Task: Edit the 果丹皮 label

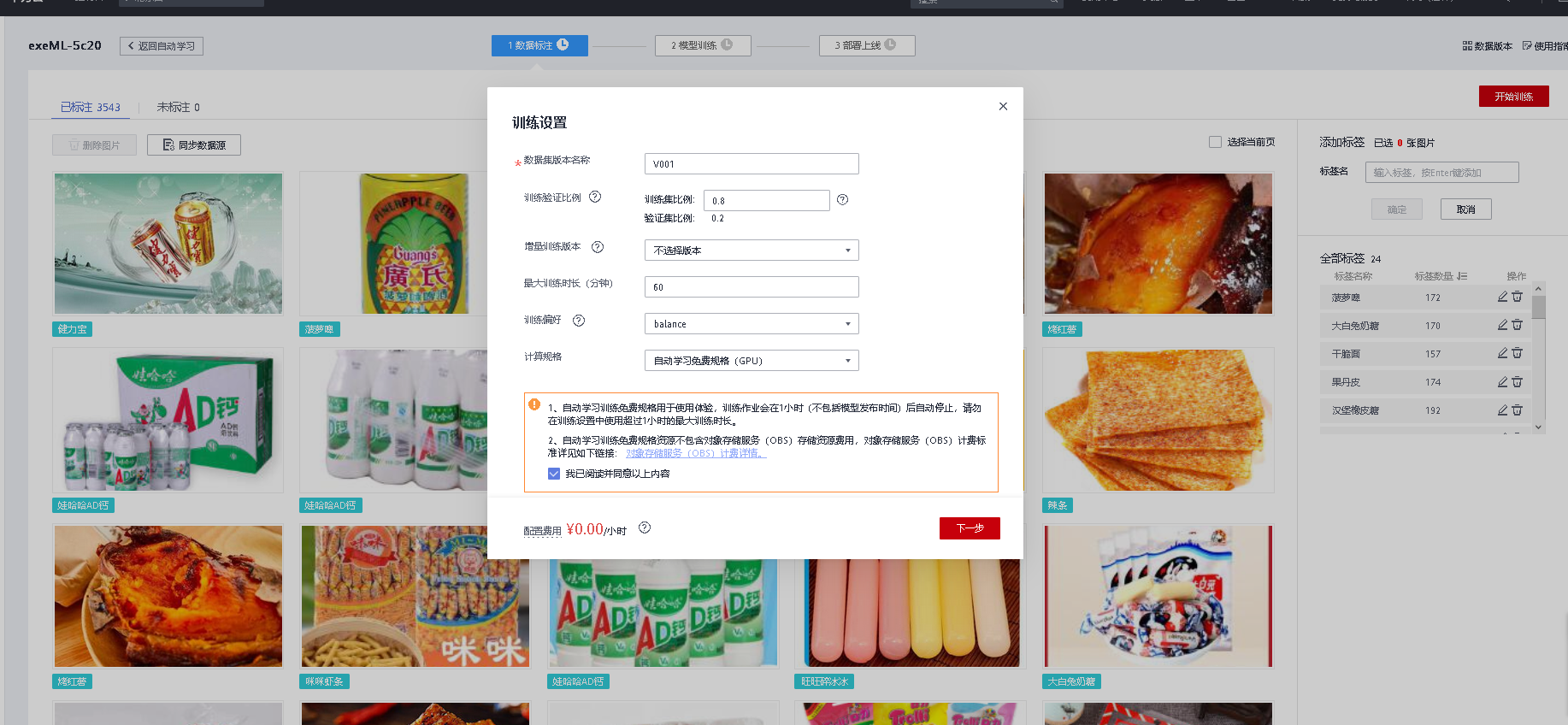Action: (1502, 381)
